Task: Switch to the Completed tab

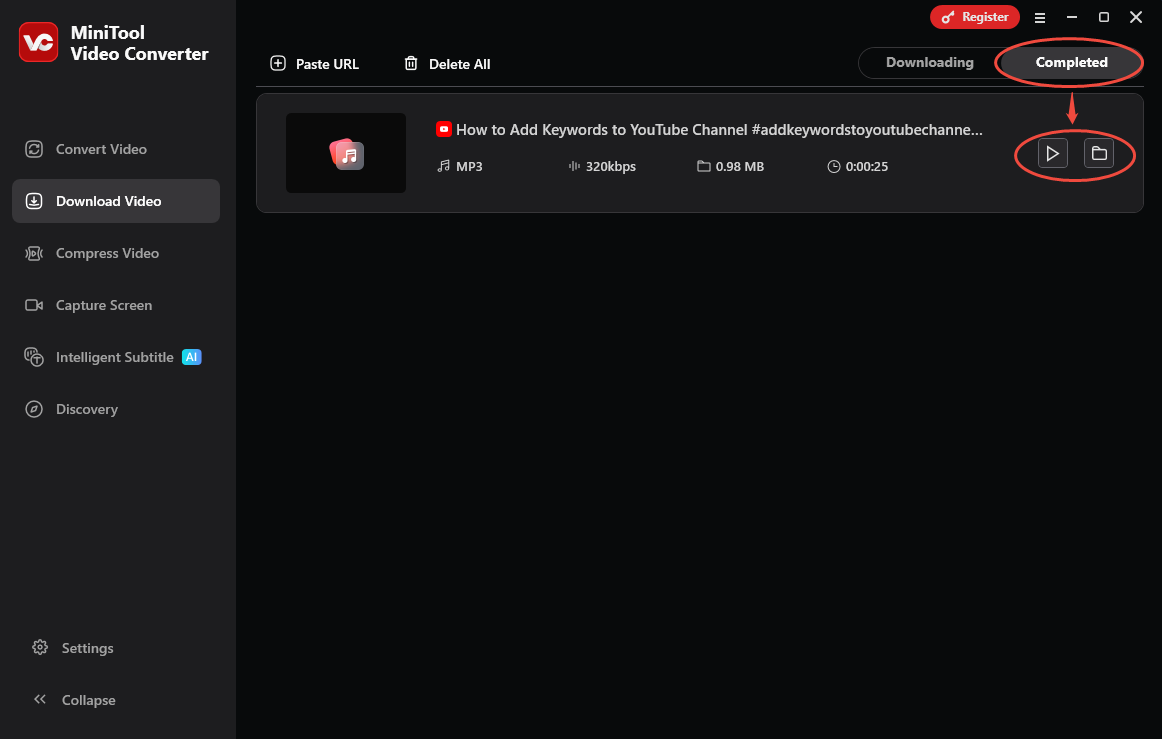Action: 1071,62
